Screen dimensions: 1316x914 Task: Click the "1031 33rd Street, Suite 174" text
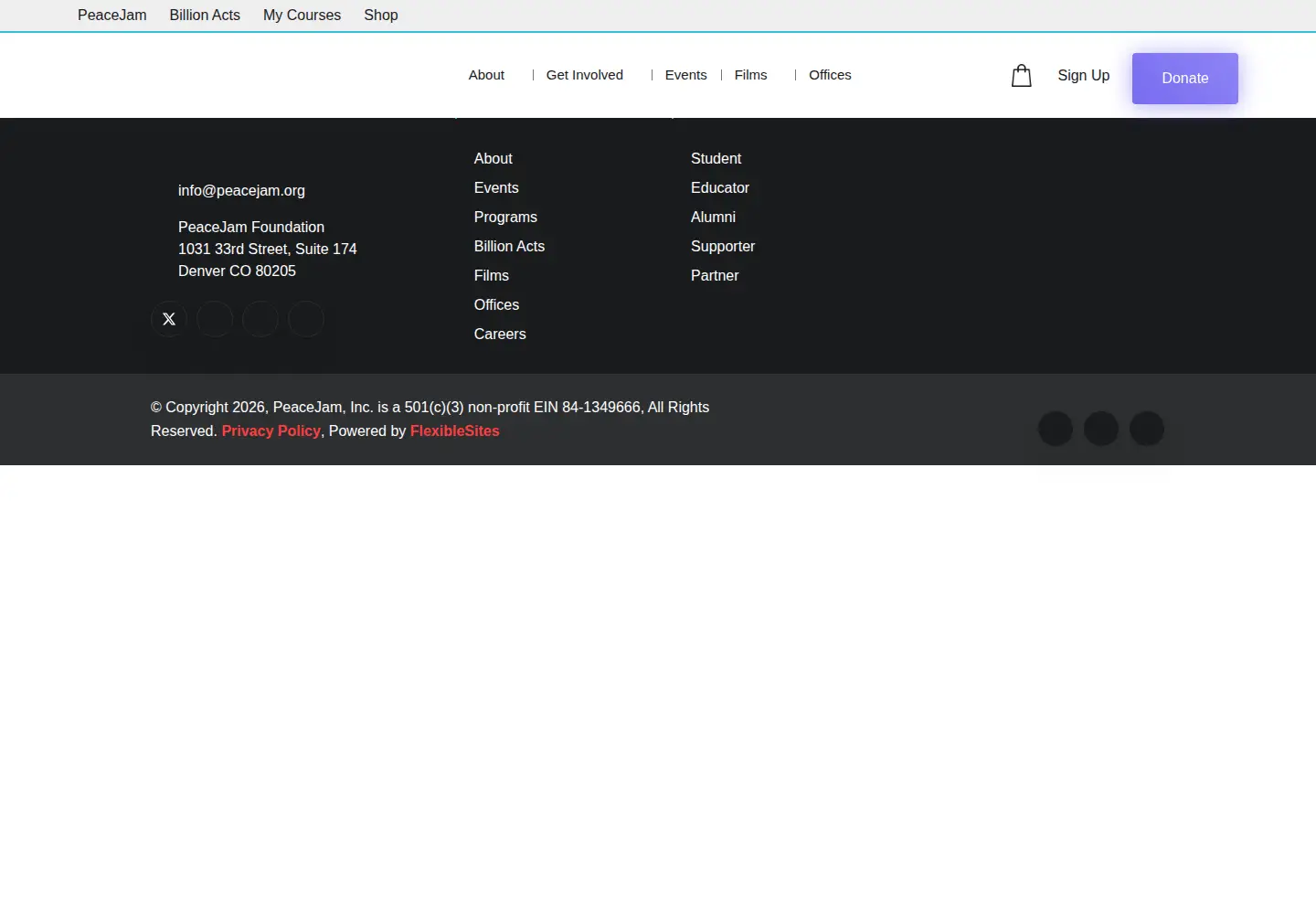click(267, 250)
